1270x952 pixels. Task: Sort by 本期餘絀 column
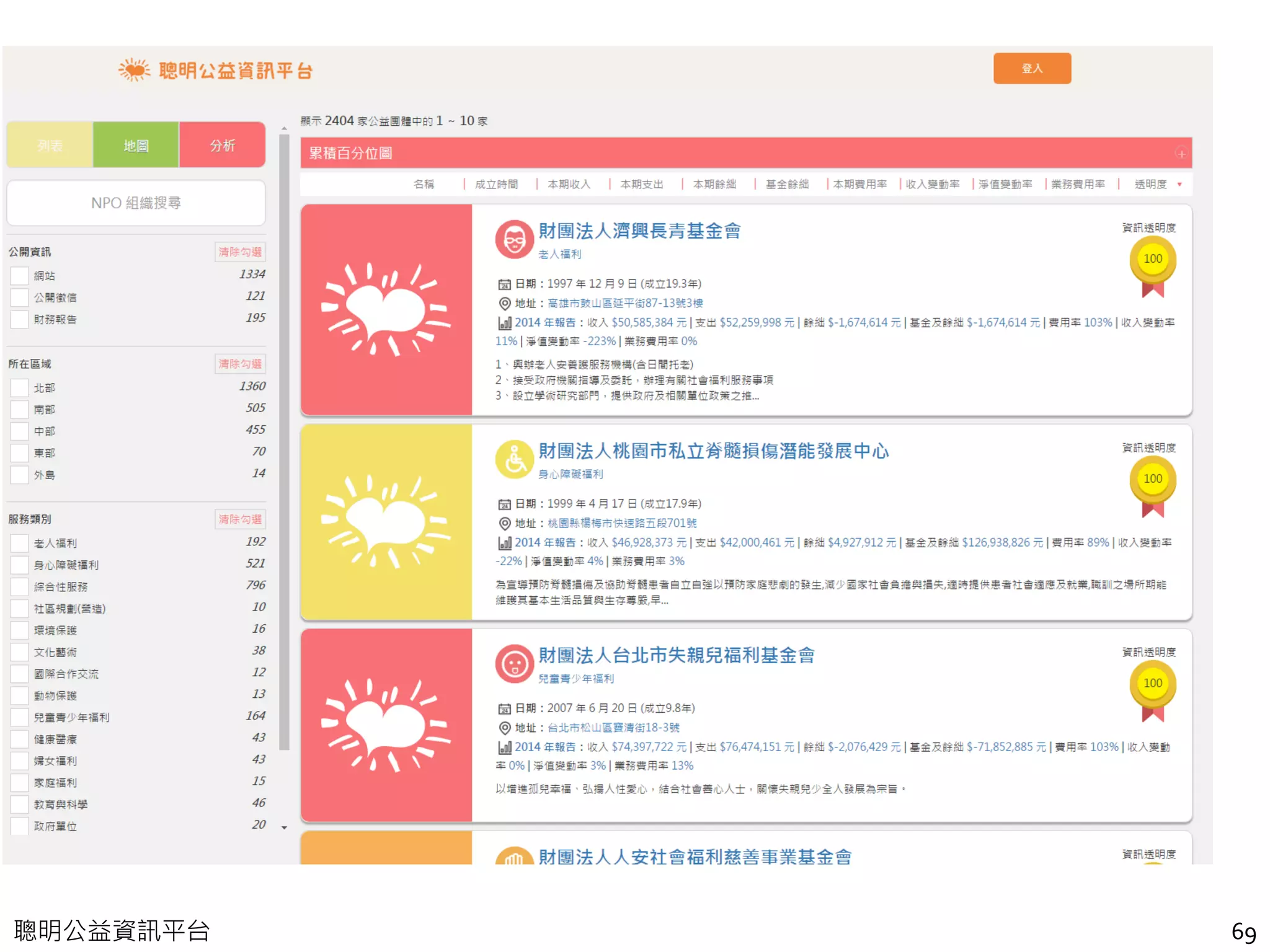(x=714, y=185)
